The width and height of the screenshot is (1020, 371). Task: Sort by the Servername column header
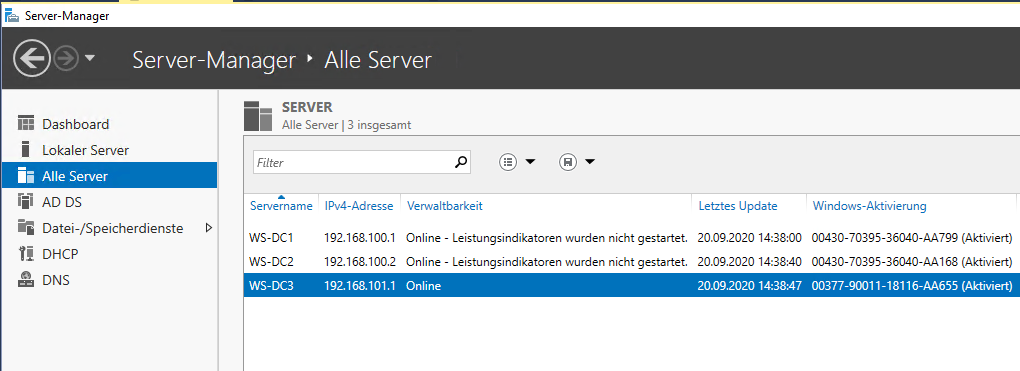[281, 206]
